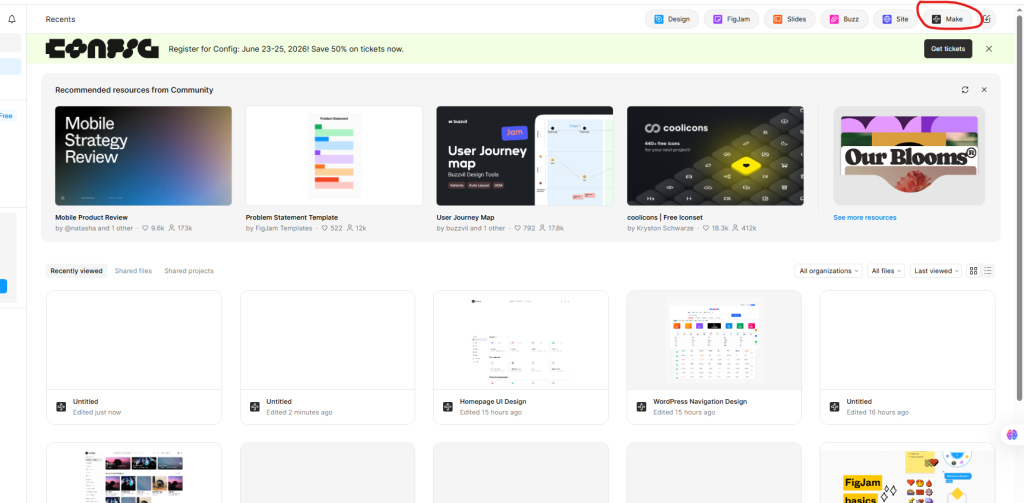Click the notification bell icon
Image resolution: width=1024 pixels, height=503 pixels.
11,19
